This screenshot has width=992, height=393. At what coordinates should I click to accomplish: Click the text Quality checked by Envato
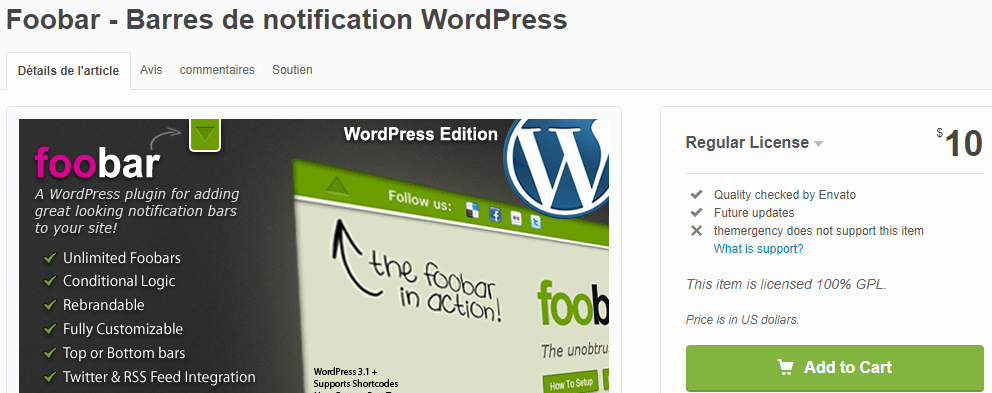click(785, 194)
